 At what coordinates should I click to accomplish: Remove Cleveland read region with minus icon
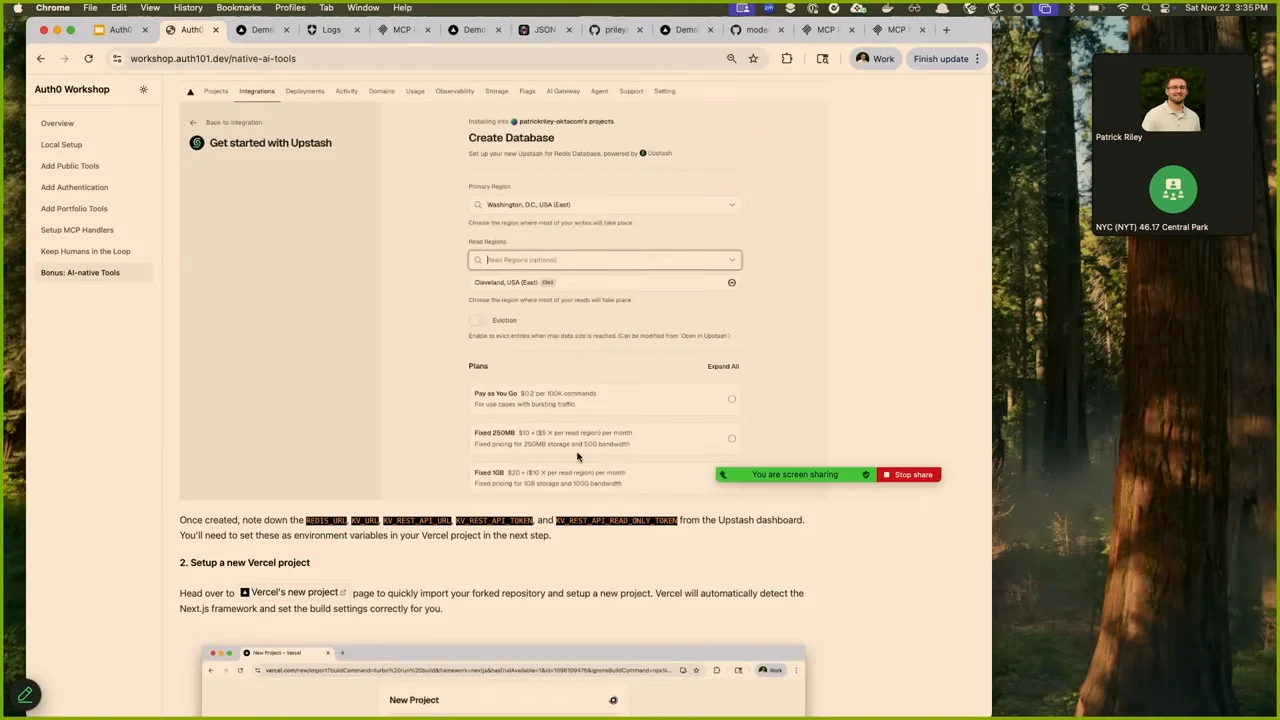[732, 283]
